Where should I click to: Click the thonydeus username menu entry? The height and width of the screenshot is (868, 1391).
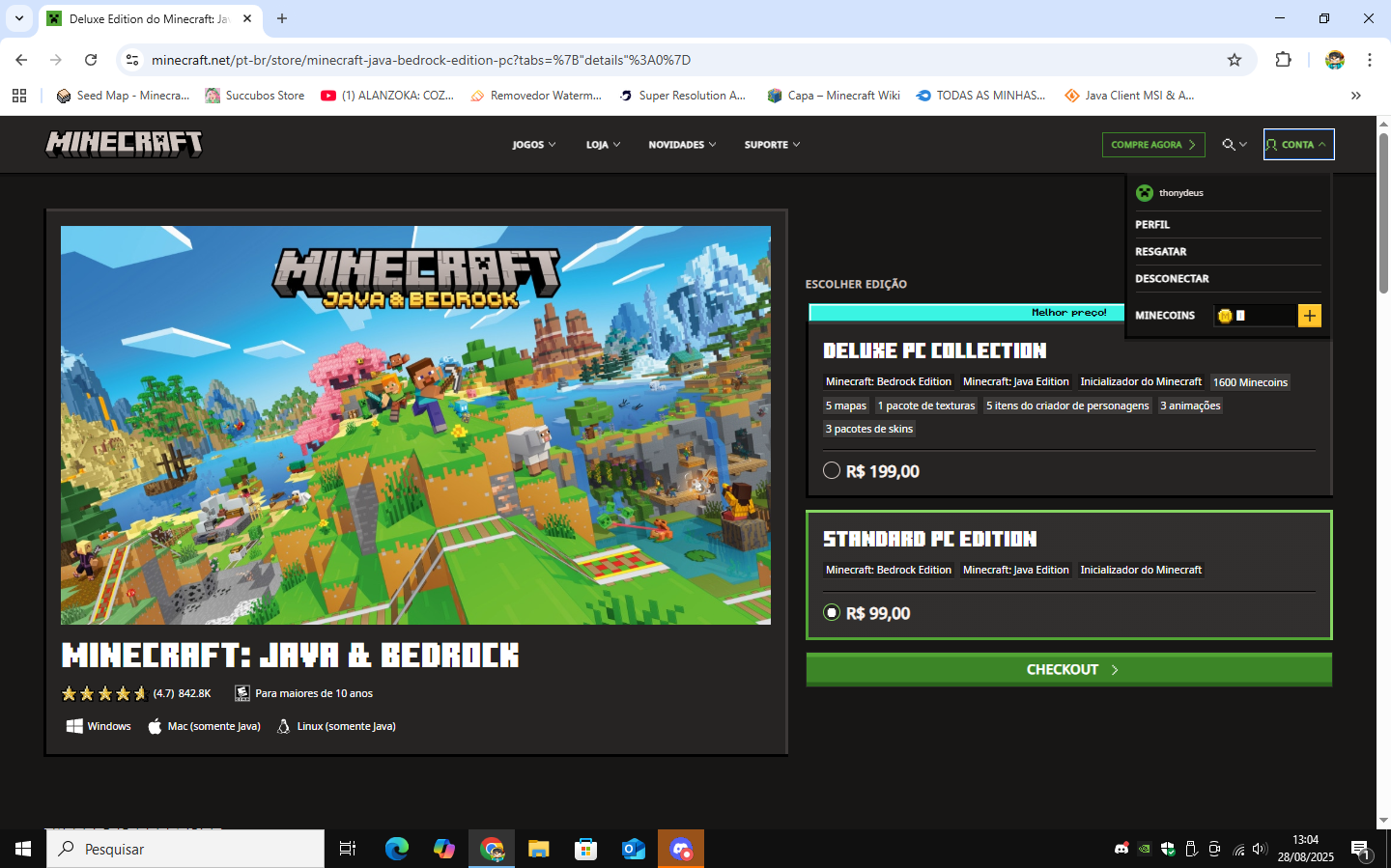tap(1181, 193)
